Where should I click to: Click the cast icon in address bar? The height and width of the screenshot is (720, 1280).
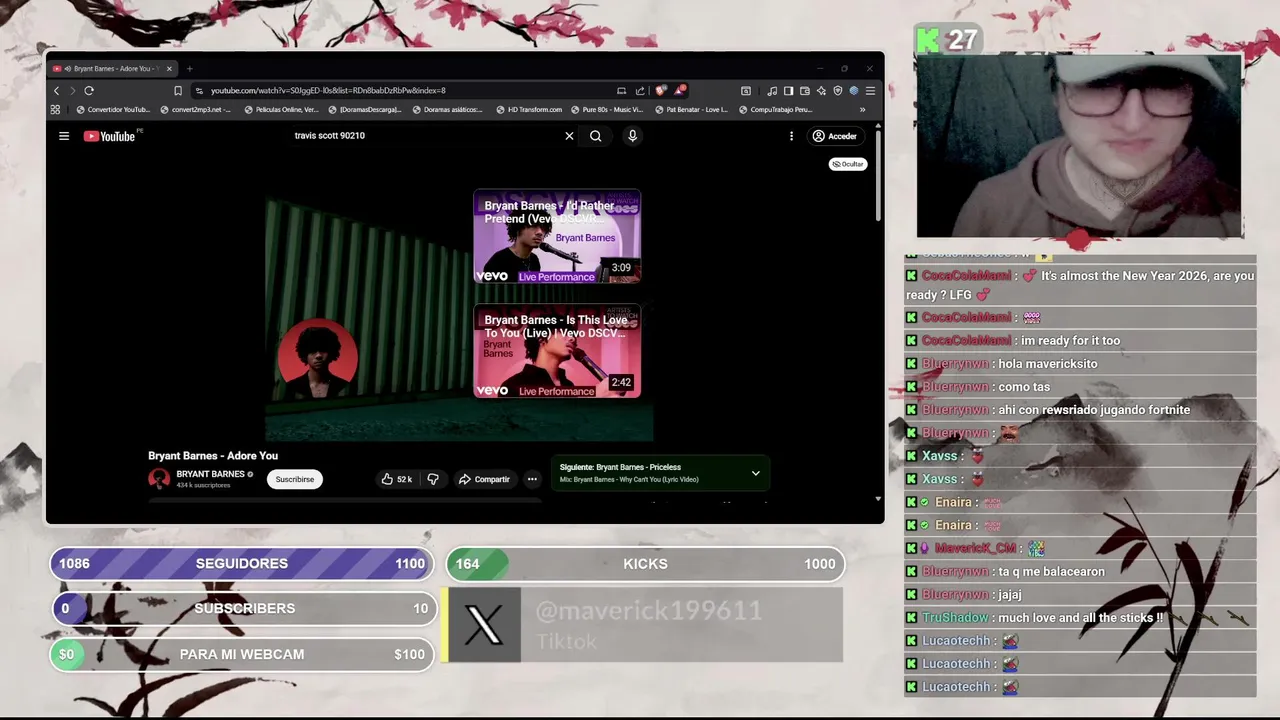pyautogui.click(x=621, y=90)
